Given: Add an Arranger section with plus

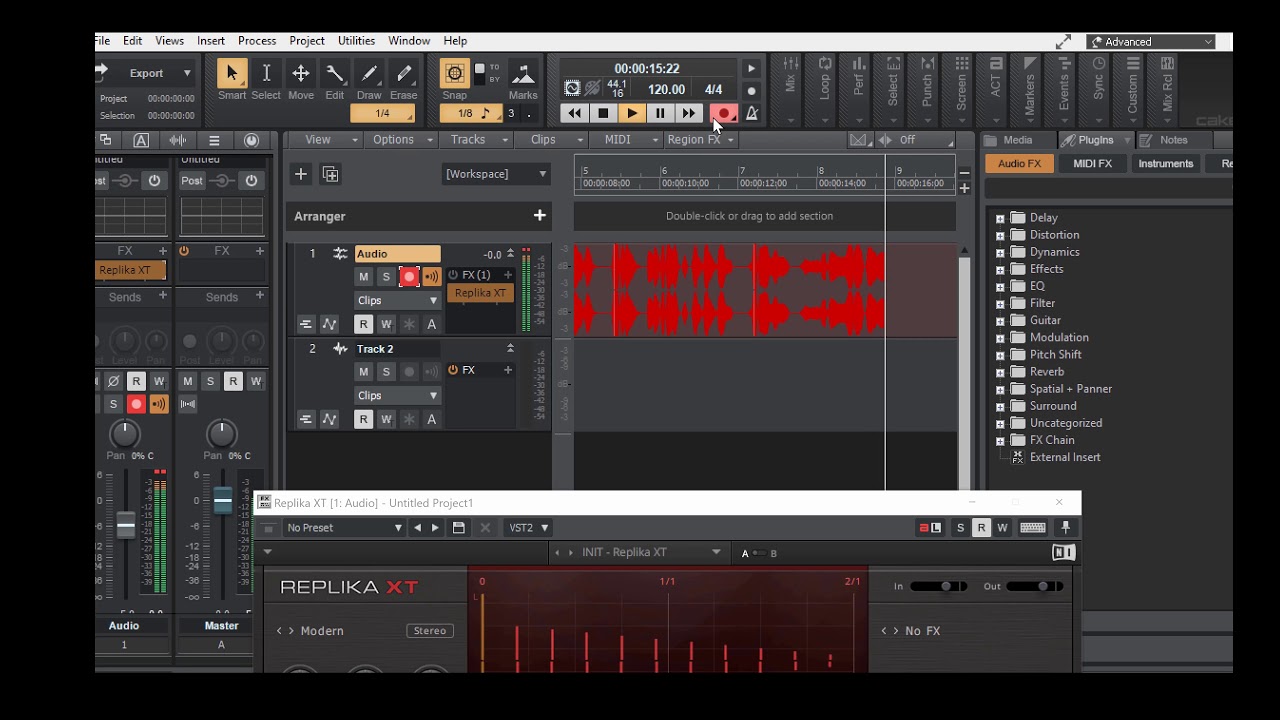Looking at the screenshot, I should point(540,215).
